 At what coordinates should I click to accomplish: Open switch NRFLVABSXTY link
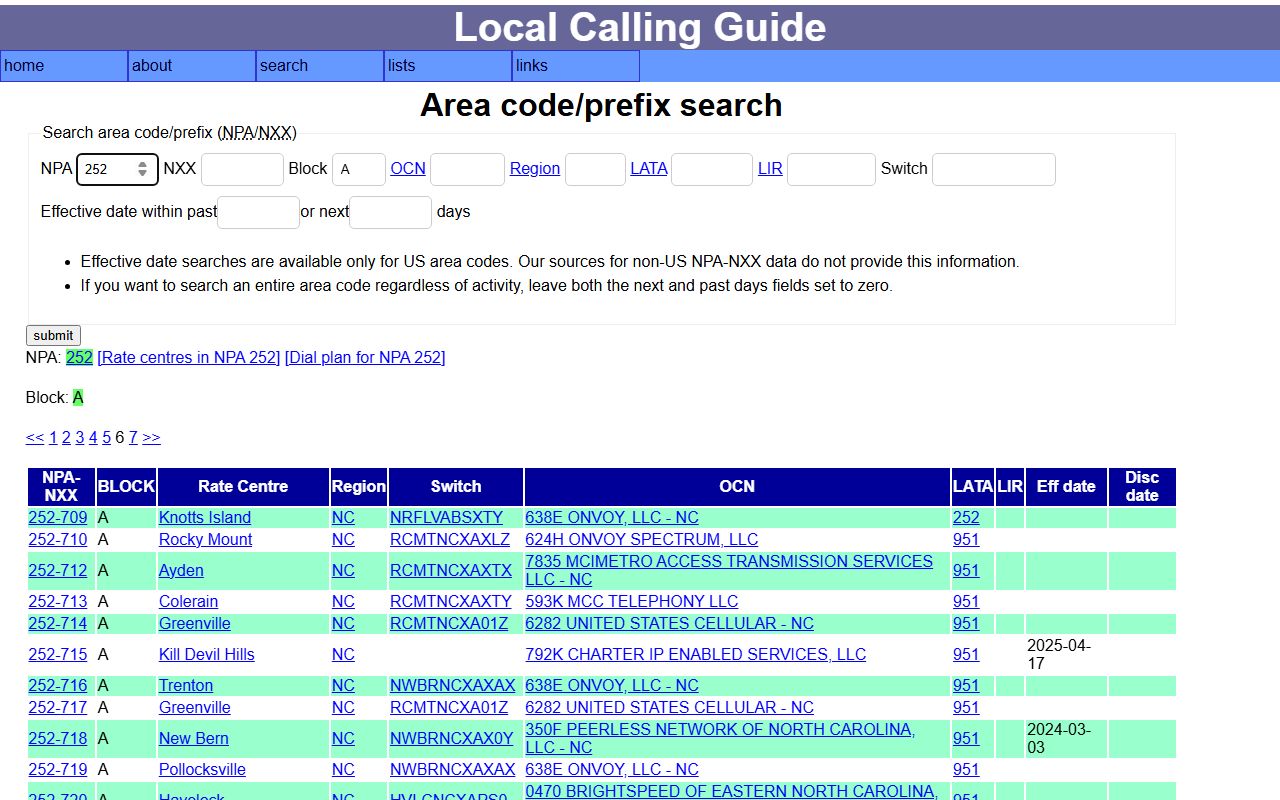coord(447,518)
